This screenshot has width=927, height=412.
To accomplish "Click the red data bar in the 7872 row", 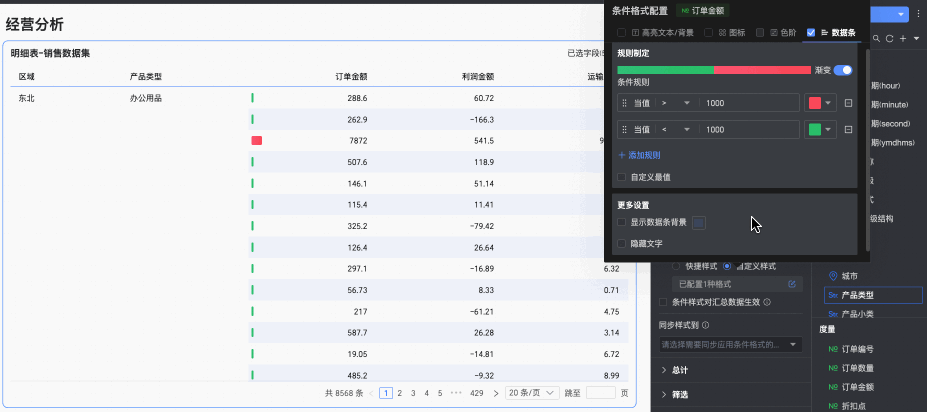I will [x=257, y=141].
